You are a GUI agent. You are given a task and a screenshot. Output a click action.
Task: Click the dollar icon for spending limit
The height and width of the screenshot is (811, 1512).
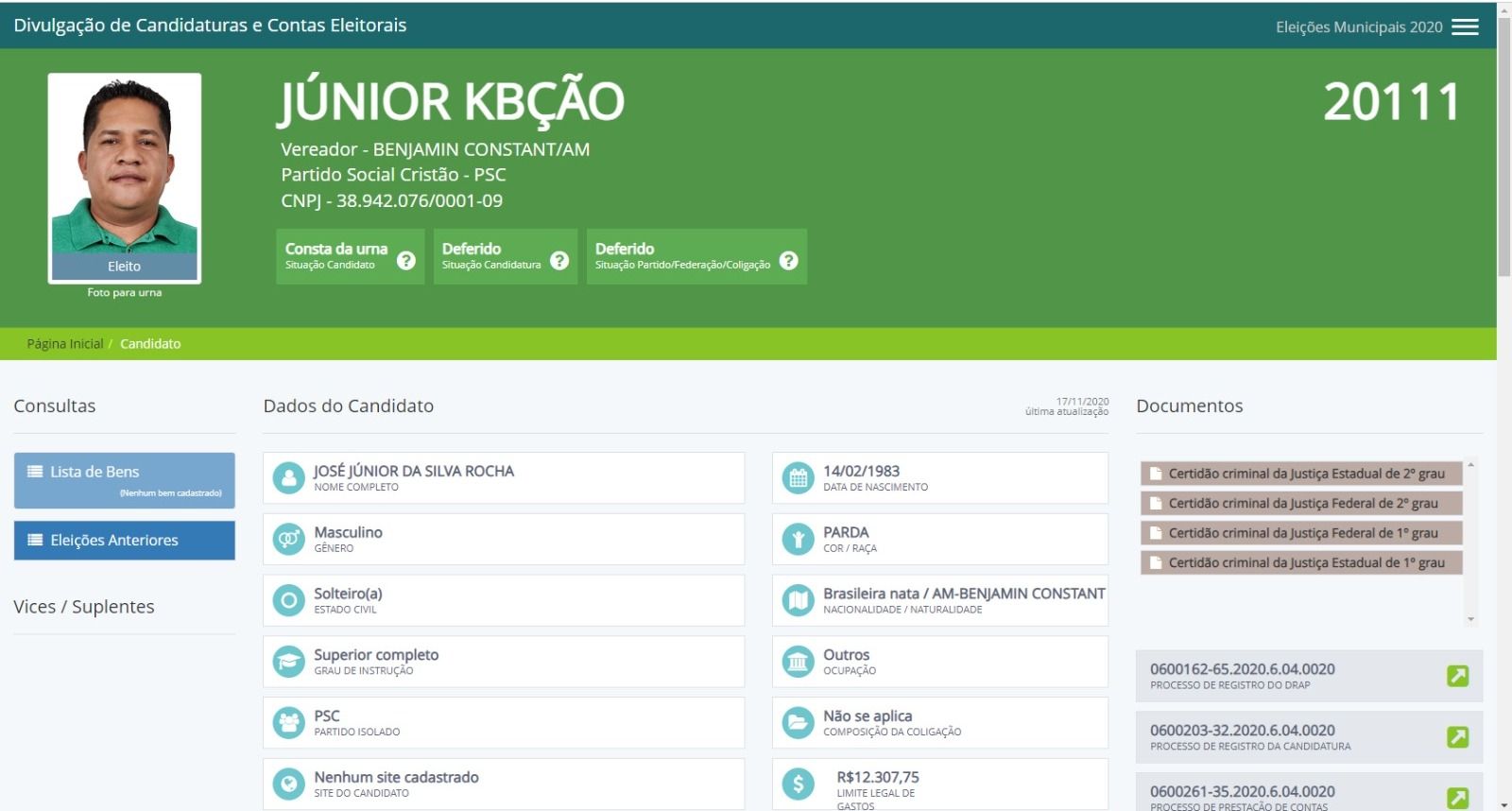(798, 784)
